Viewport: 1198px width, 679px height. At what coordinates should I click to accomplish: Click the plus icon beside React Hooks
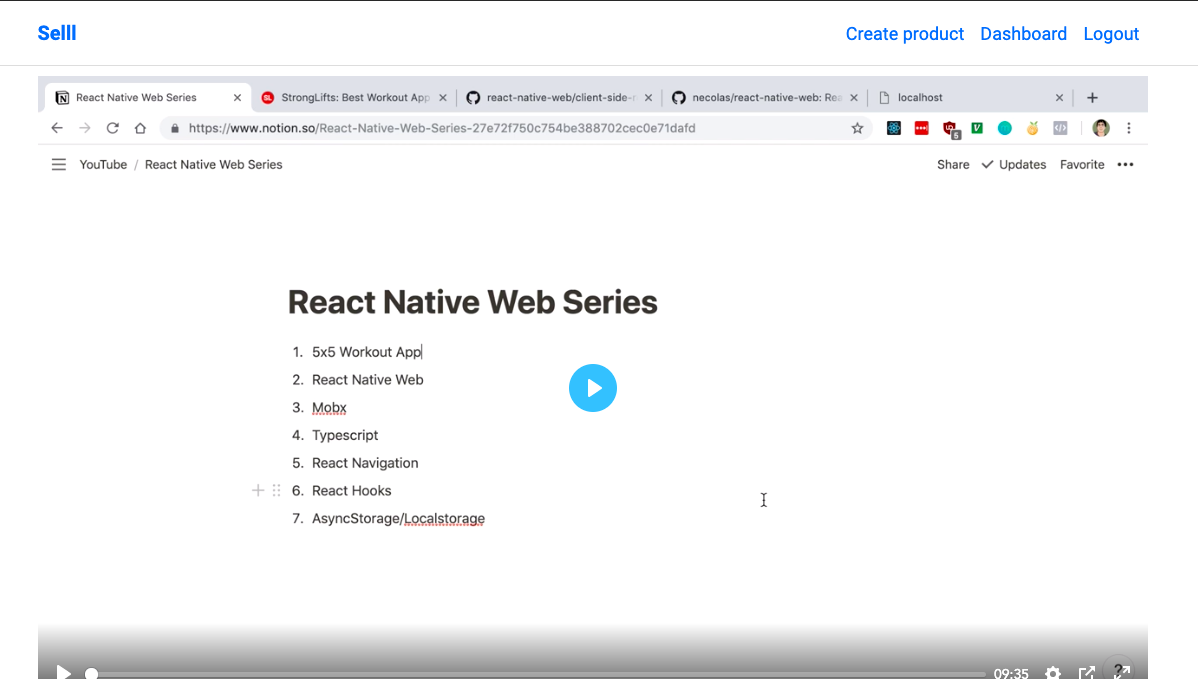(258, 490)
